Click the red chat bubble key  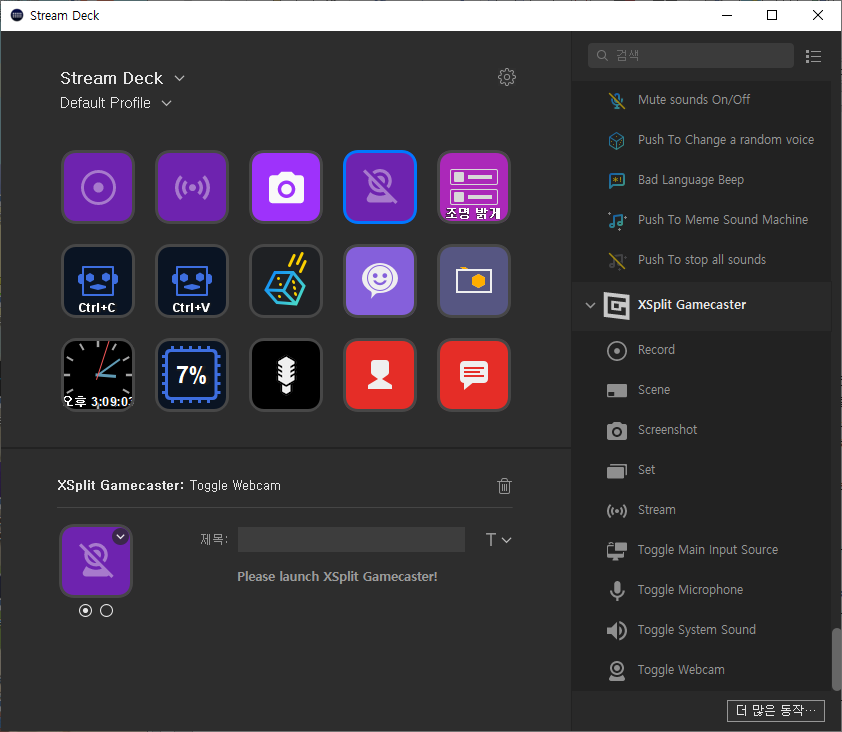click(474, 375)
